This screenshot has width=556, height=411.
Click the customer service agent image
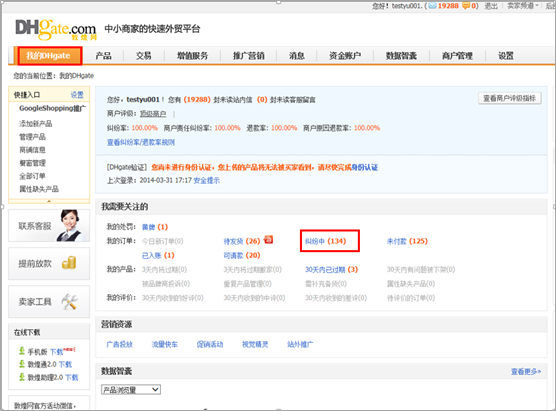pyautogui.click(x=70, y=226)
